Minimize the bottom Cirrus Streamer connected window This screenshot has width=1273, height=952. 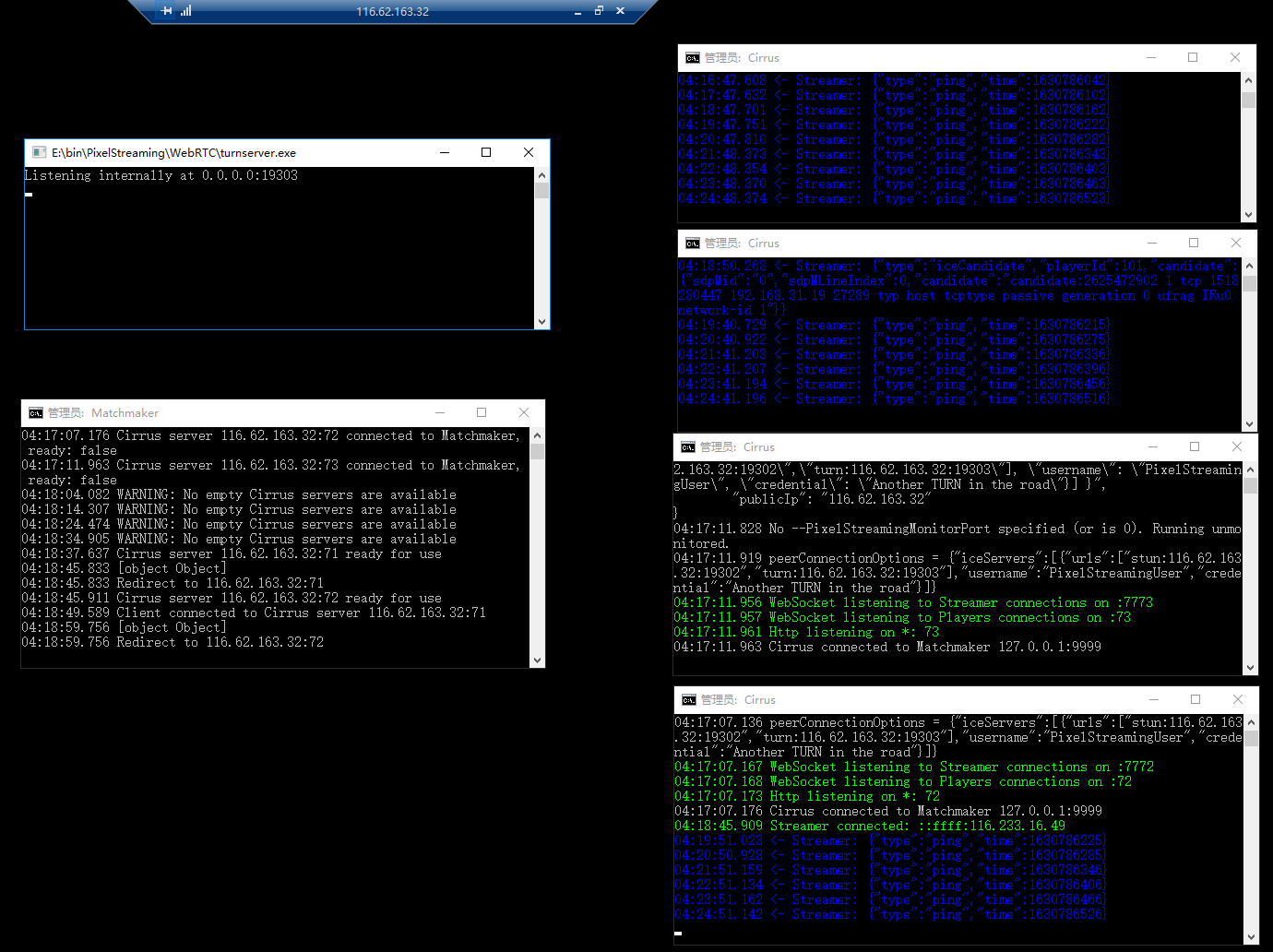(1154, 699)
